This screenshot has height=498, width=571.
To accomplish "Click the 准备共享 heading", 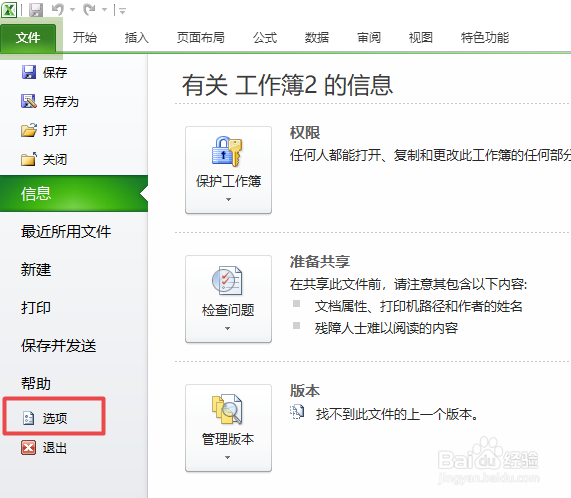I will pos(320,262).
